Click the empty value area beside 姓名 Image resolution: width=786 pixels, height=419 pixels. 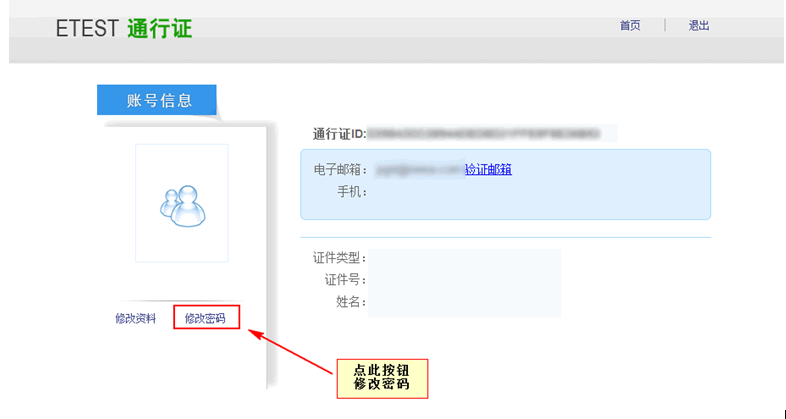464,302
